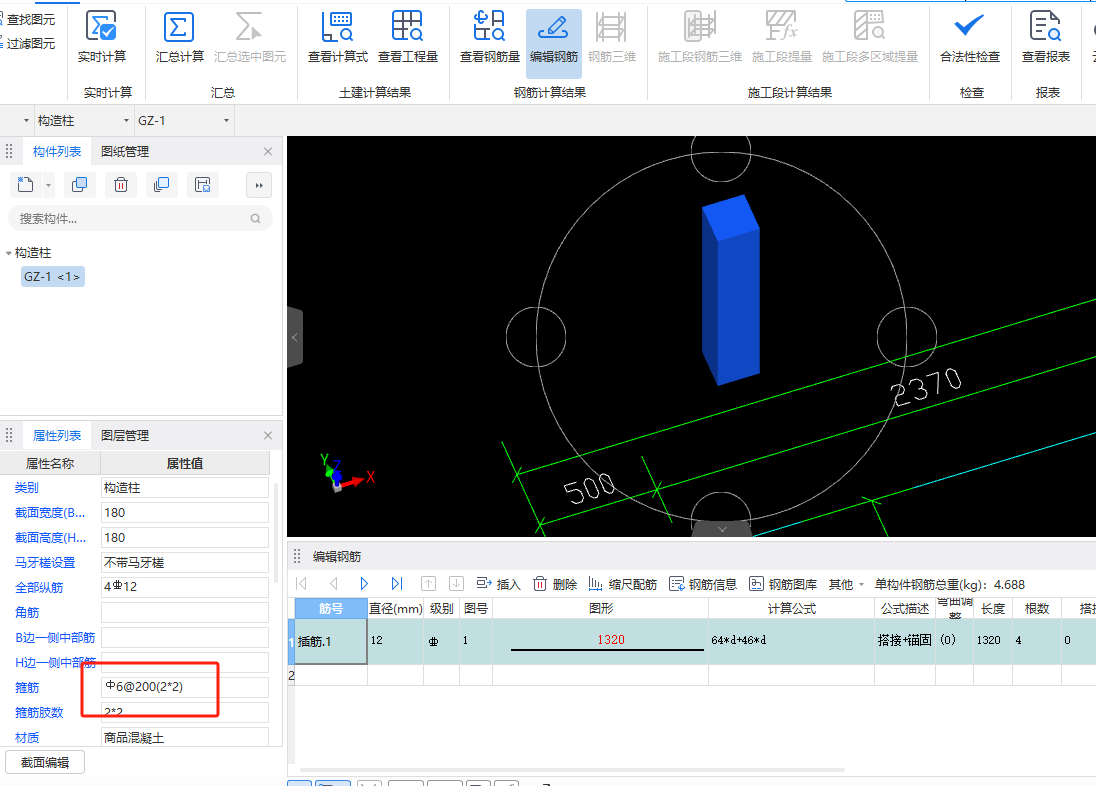Click 插入 in rebar editor toolbar

pos(498,584)
